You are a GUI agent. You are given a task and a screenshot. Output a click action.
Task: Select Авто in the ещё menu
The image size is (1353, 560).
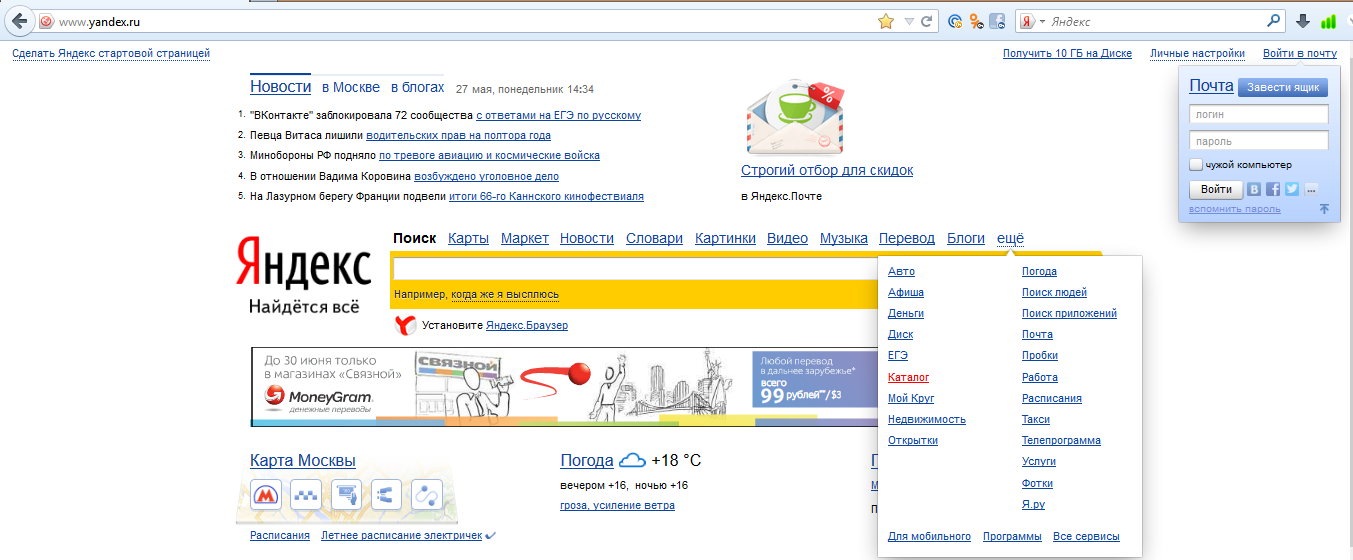pos(901,271)
